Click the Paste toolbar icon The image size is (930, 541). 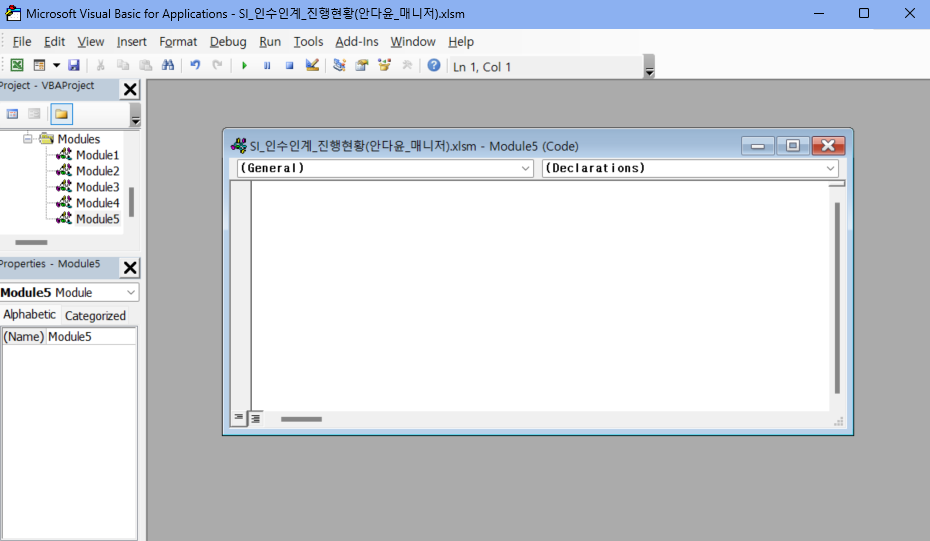(x=145, y=65)
